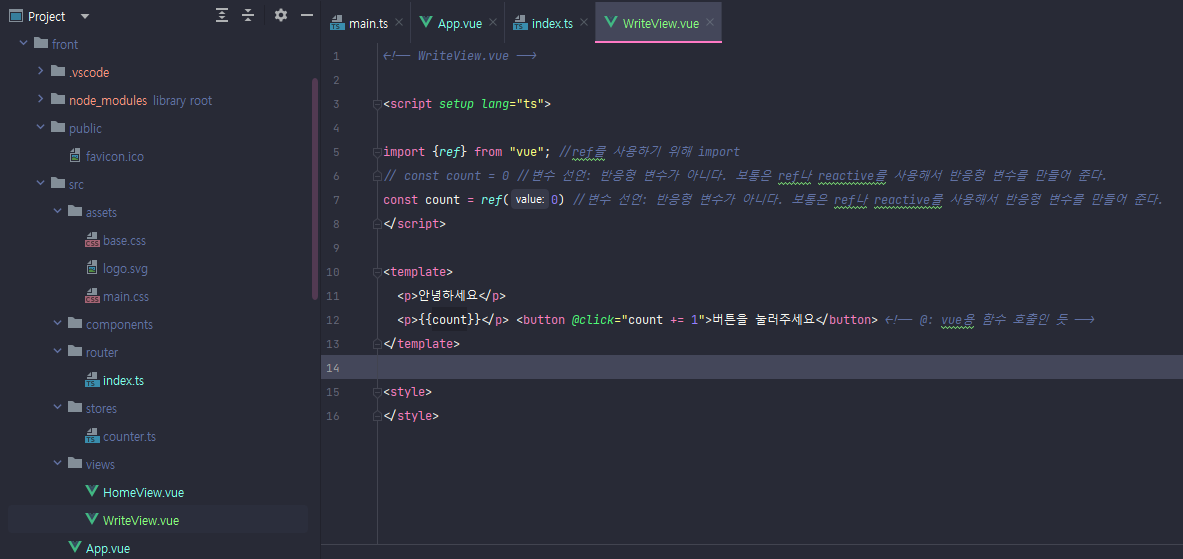Click the 안녕하세요 text on line 11
1183x559 pixels.
(446, 296)
